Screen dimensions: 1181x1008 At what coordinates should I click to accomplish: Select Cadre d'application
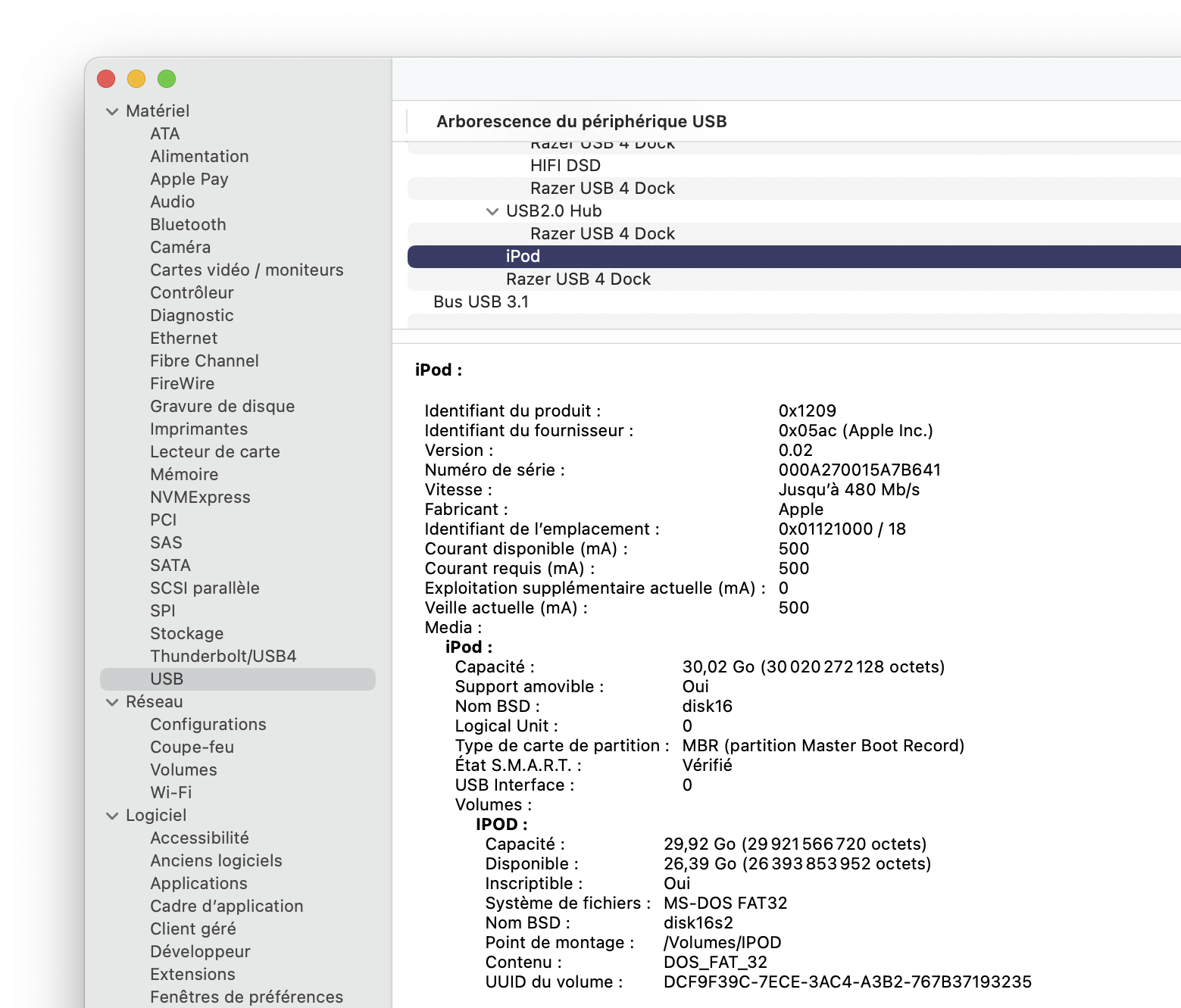click(227, 907)
